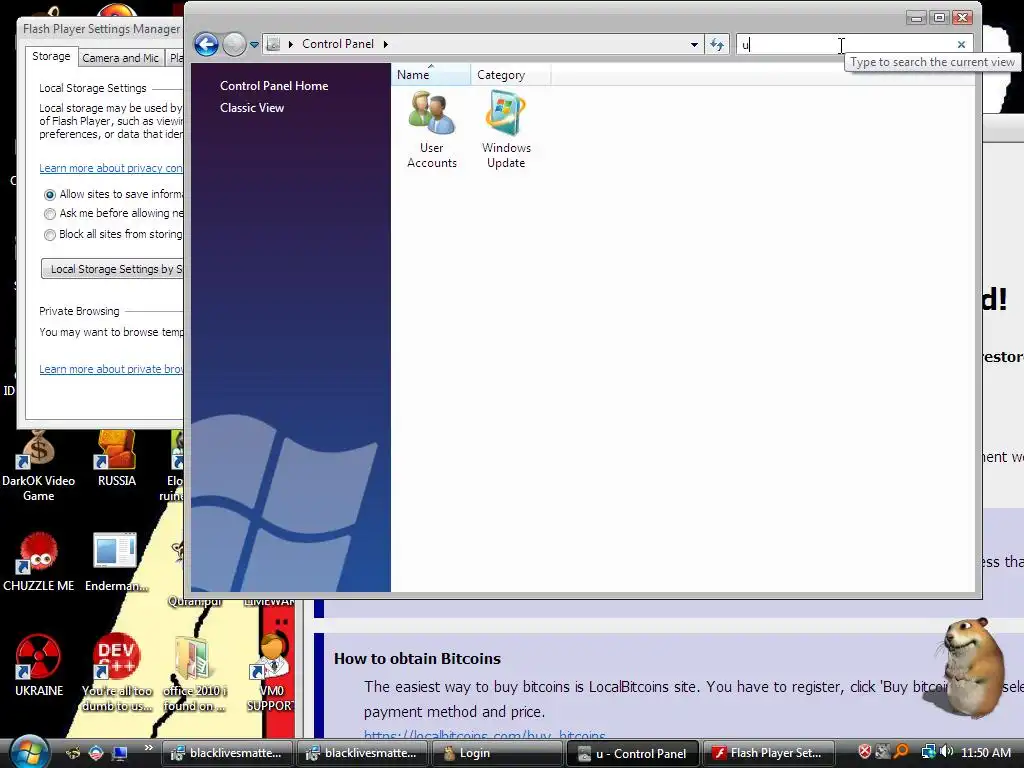Select Allow sites to save information radio

click(x=50, y=195)
